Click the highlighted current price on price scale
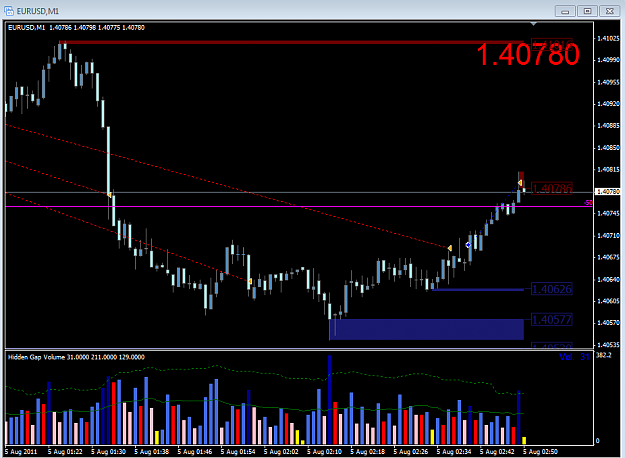 point(608,192)
